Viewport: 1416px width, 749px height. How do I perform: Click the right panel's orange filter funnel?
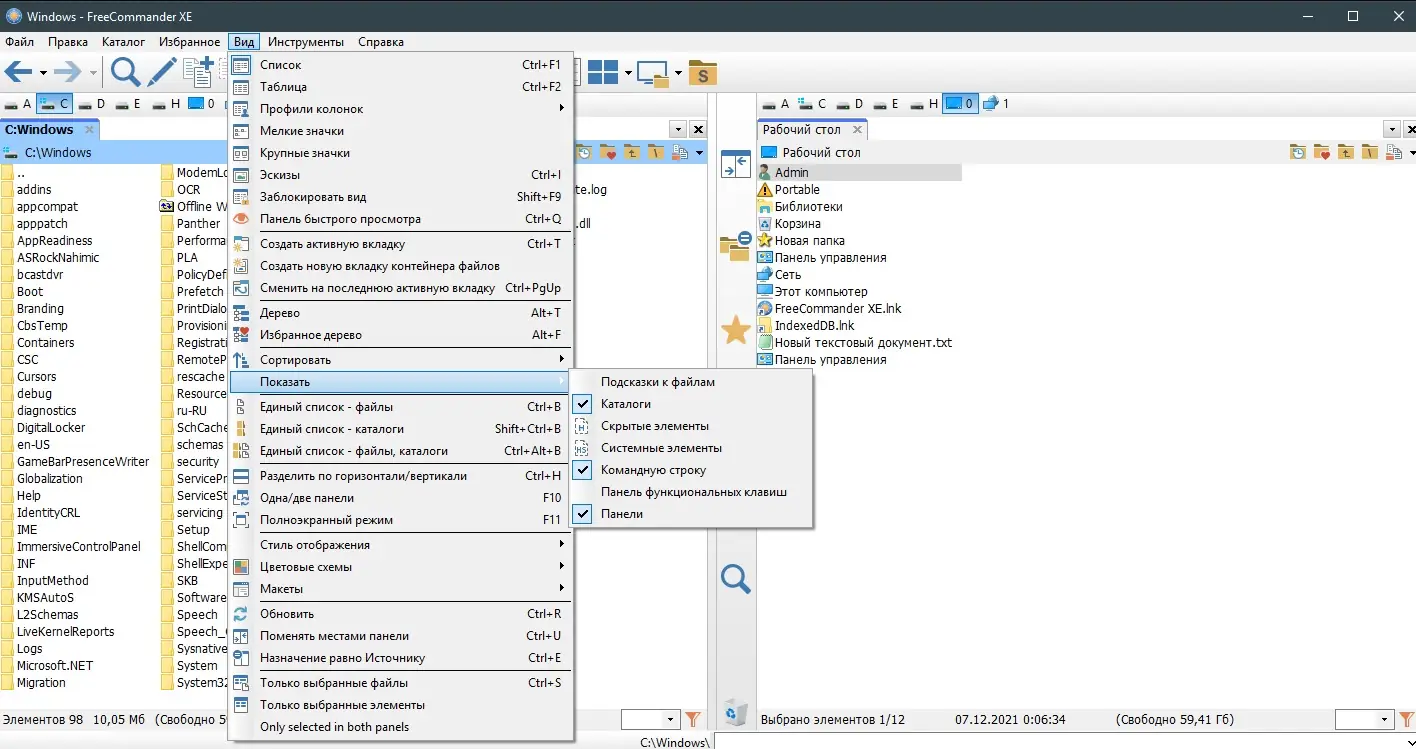(1407, 719)
